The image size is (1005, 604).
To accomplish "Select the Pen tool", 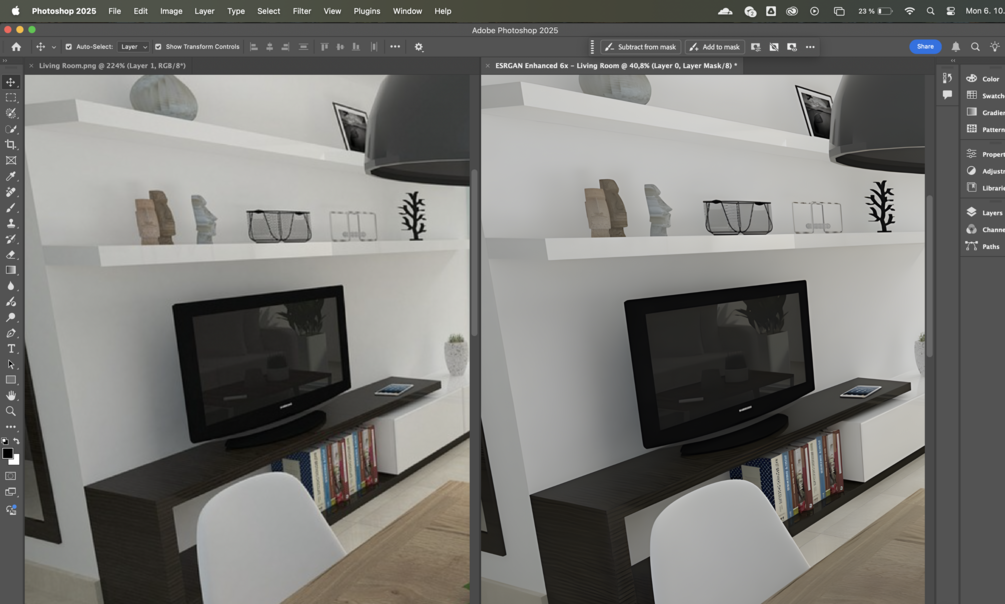I will pyautogui.click(x=11, y=333).
